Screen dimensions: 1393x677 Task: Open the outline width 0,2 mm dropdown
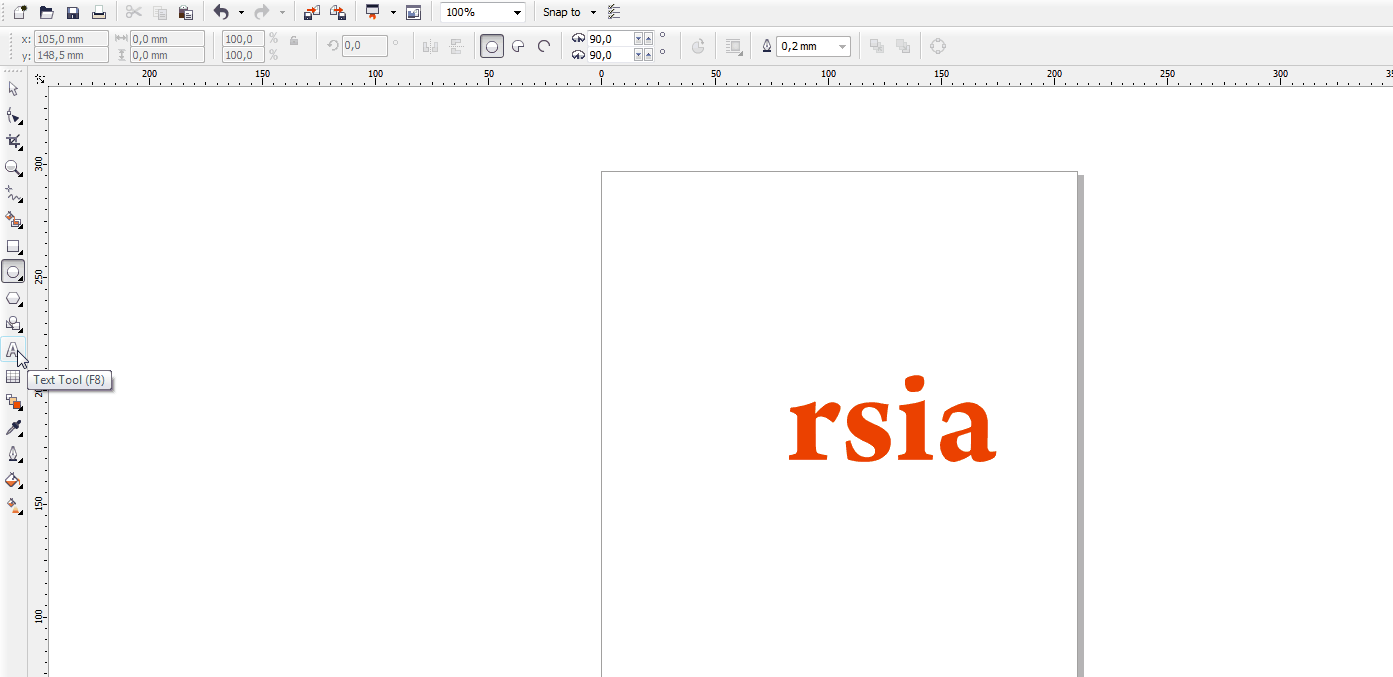(842, 46)
